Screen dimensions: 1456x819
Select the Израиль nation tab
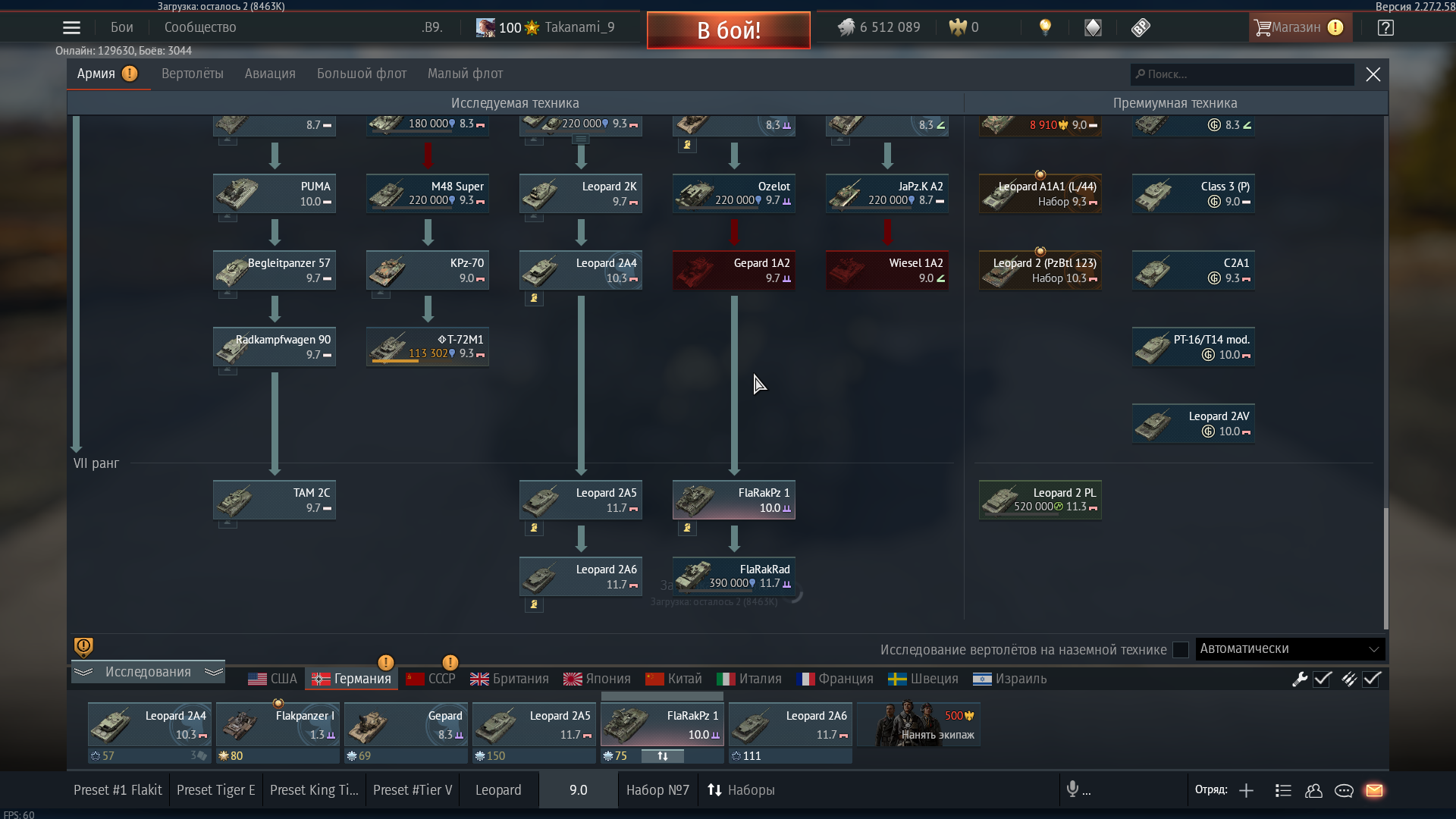(1010, 679)
